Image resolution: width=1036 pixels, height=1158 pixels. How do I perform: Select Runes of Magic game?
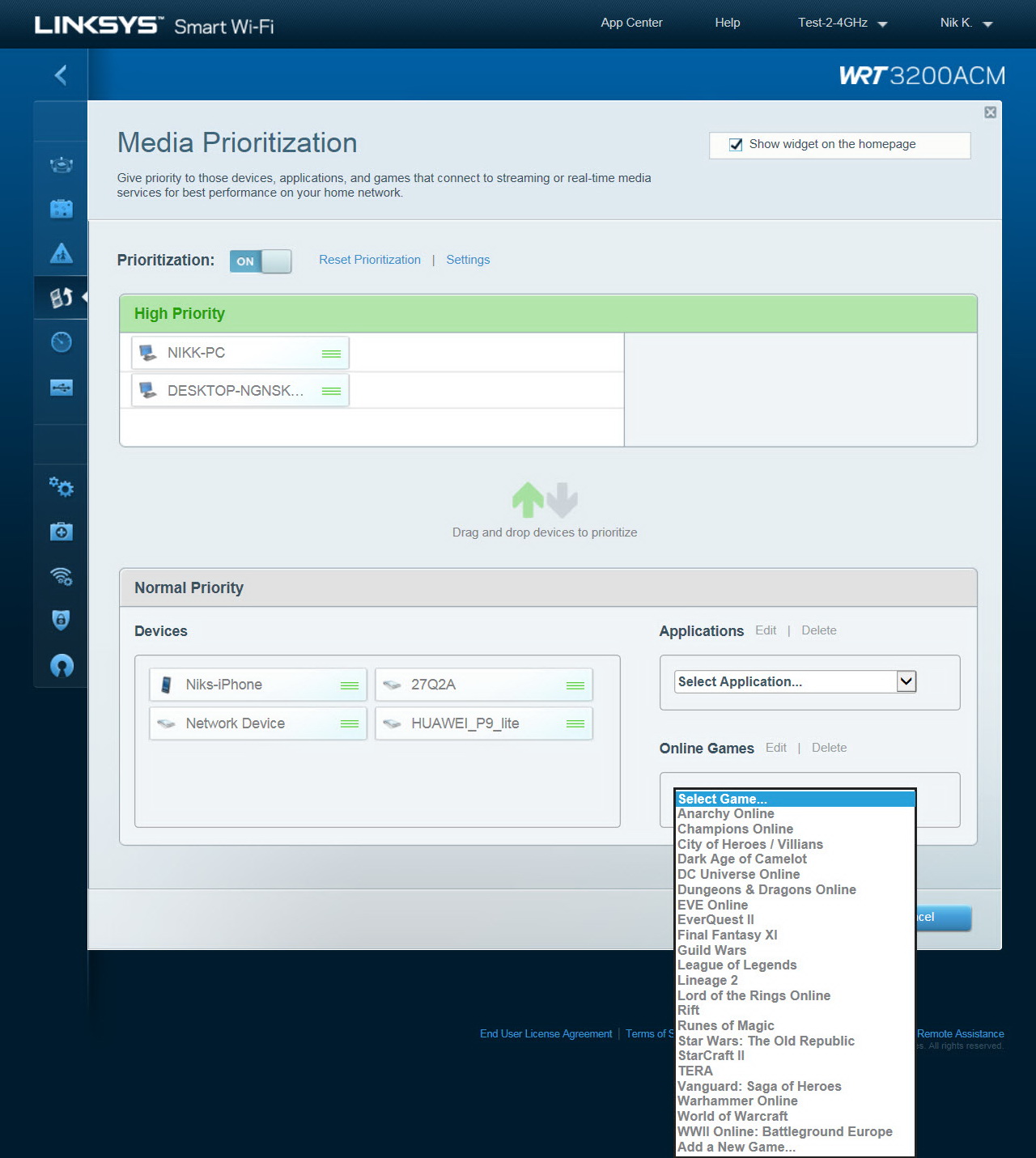796,1025
